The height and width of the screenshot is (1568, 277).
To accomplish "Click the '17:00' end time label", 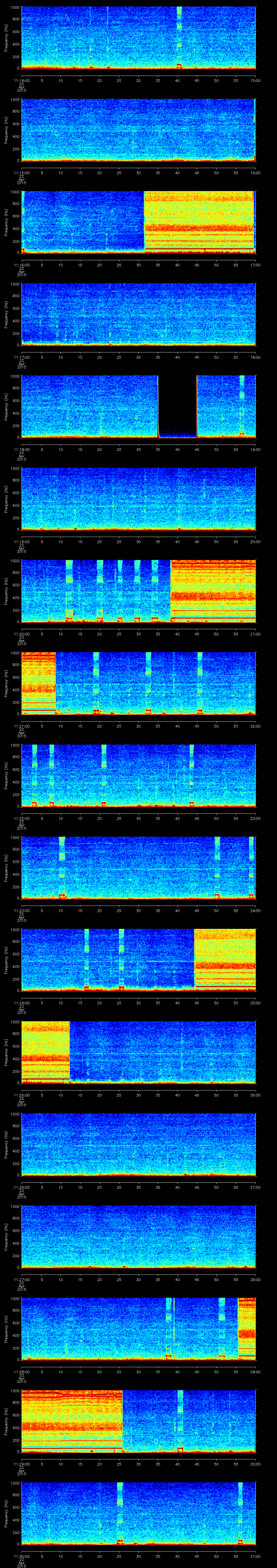I will 256,265.
